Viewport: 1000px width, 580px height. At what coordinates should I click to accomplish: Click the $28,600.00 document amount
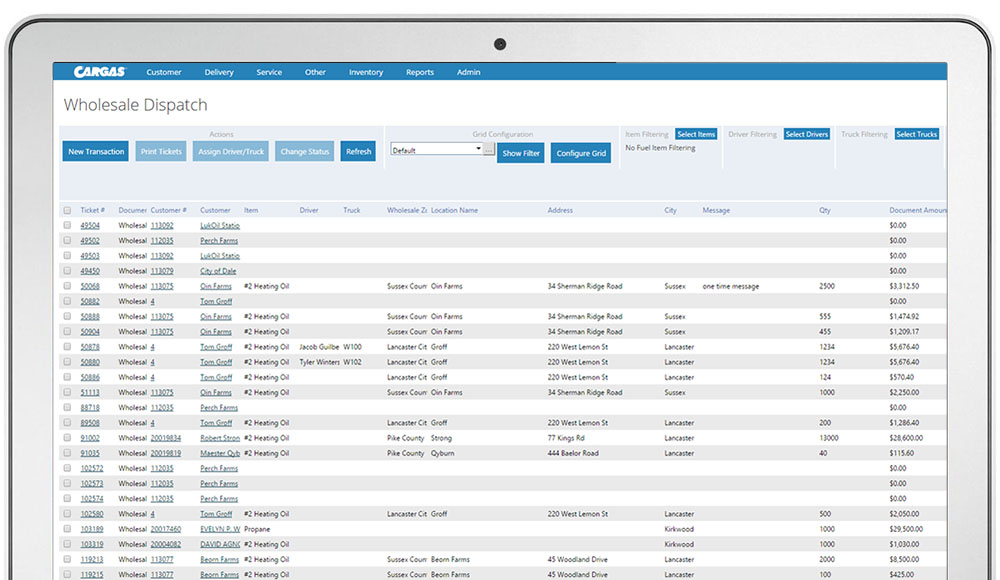click(x=906, y=438)
